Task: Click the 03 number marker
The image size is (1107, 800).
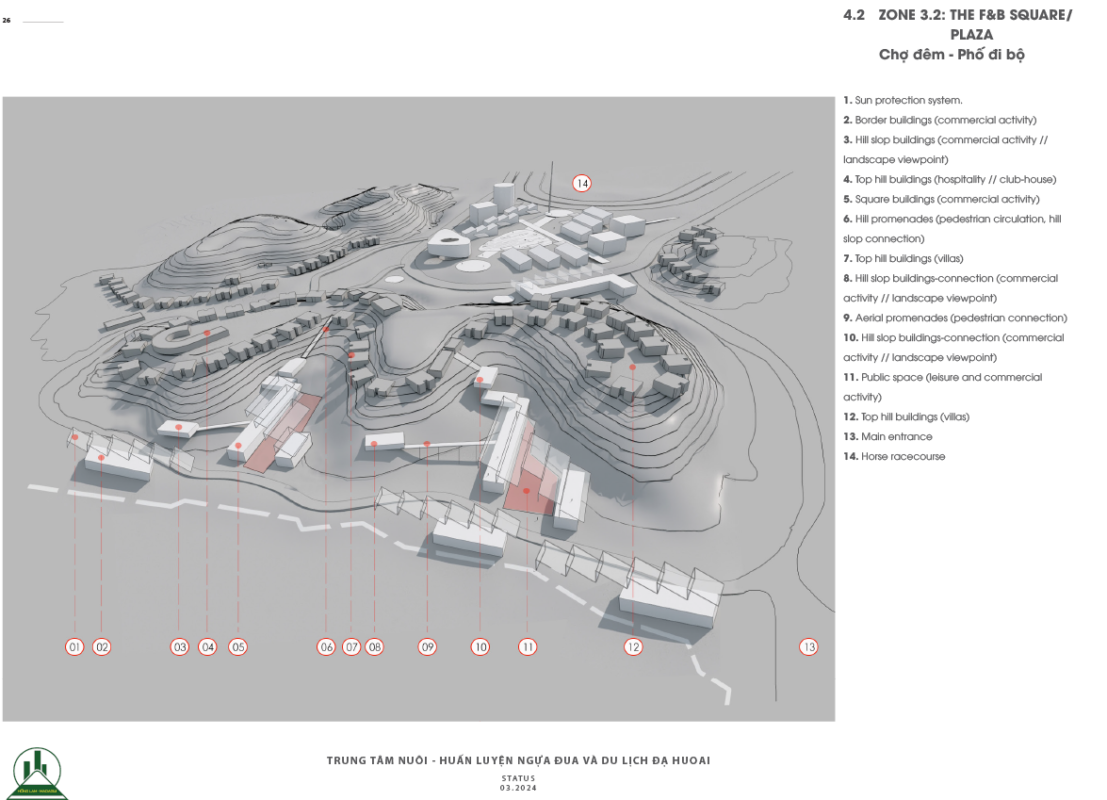Action: (x=179, y=647)
